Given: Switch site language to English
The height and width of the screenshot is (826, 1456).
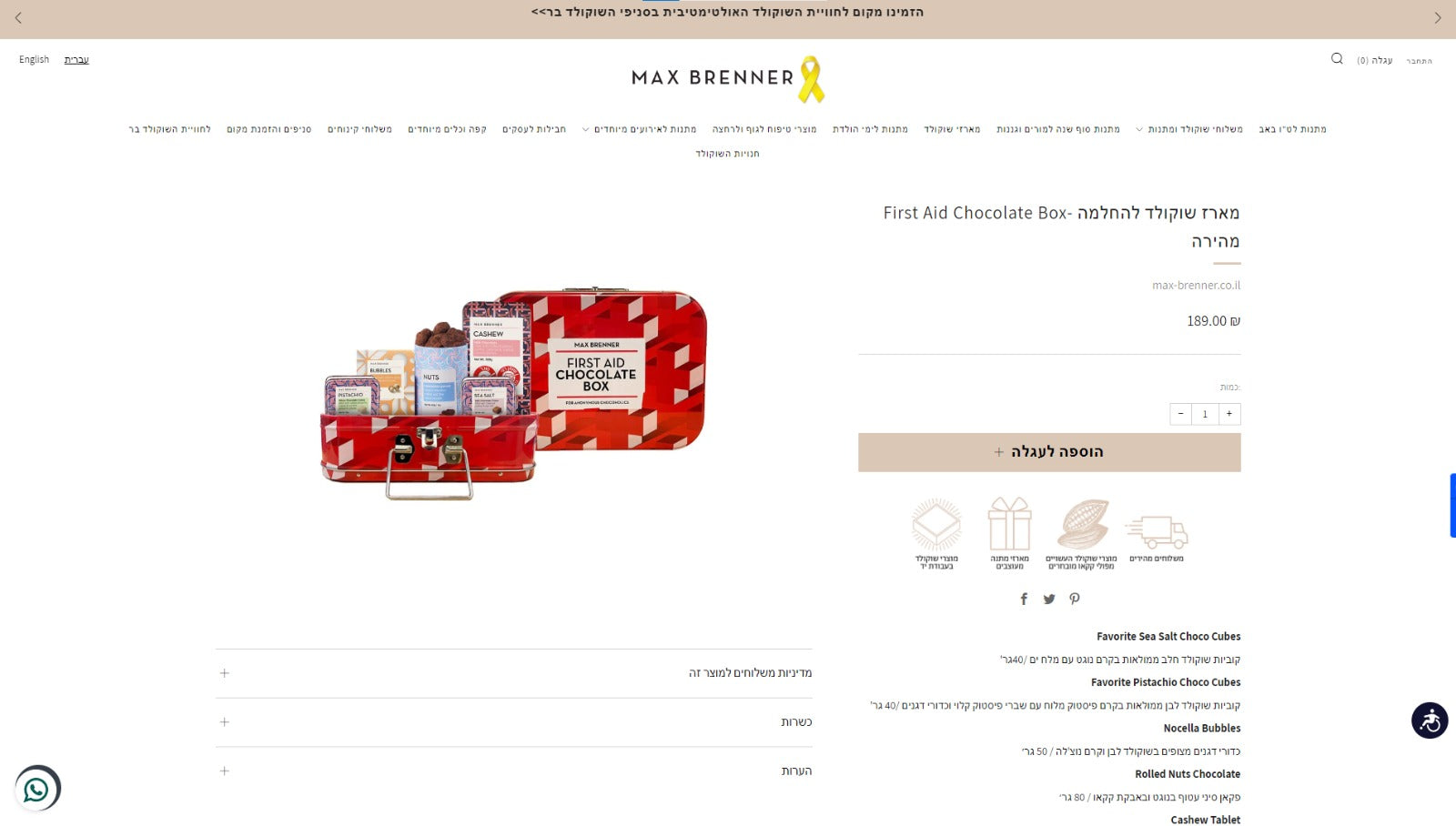Looking at the screenshot, I should pos(35,60).
